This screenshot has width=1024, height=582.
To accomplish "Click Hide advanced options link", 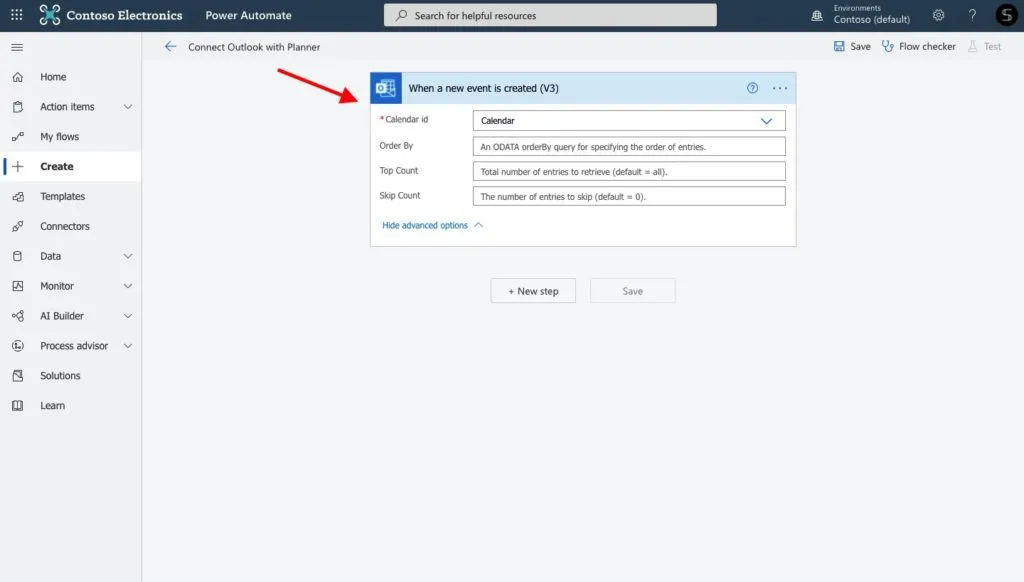I will click(424, 225).
